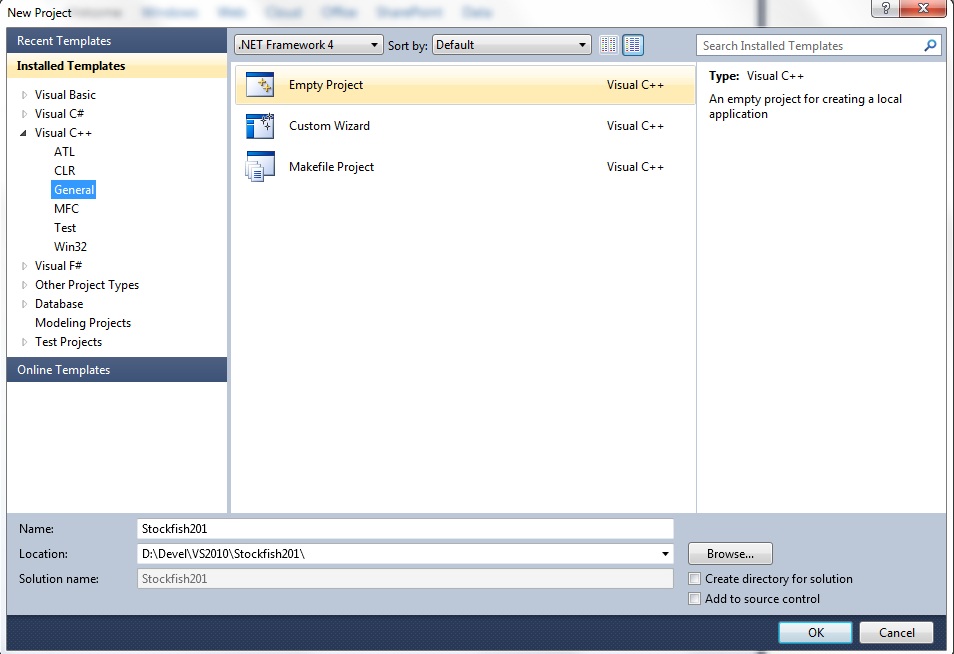Screen dimensions: 954x654
Task: Open the Location path dropdown arrow
Action: 665,554
